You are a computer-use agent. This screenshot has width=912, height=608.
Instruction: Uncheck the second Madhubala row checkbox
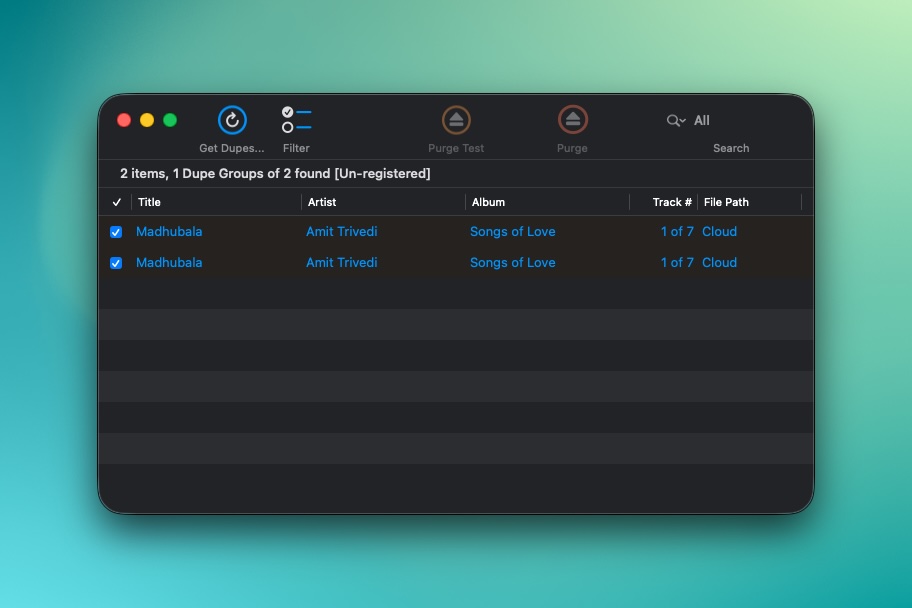pos(116,263)
